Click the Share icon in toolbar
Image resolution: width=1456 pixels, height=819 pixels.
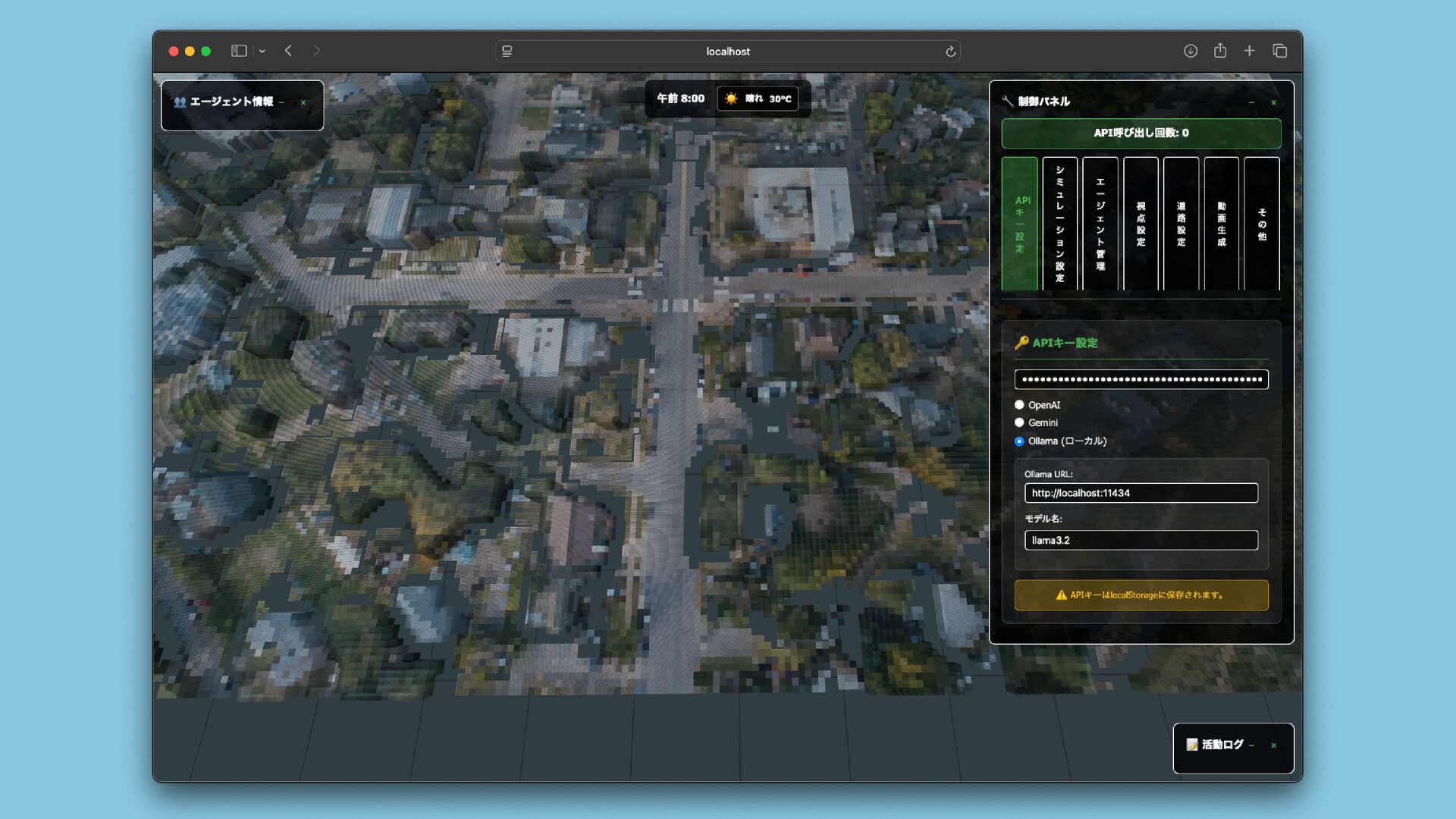click(x=1220, y=51)
